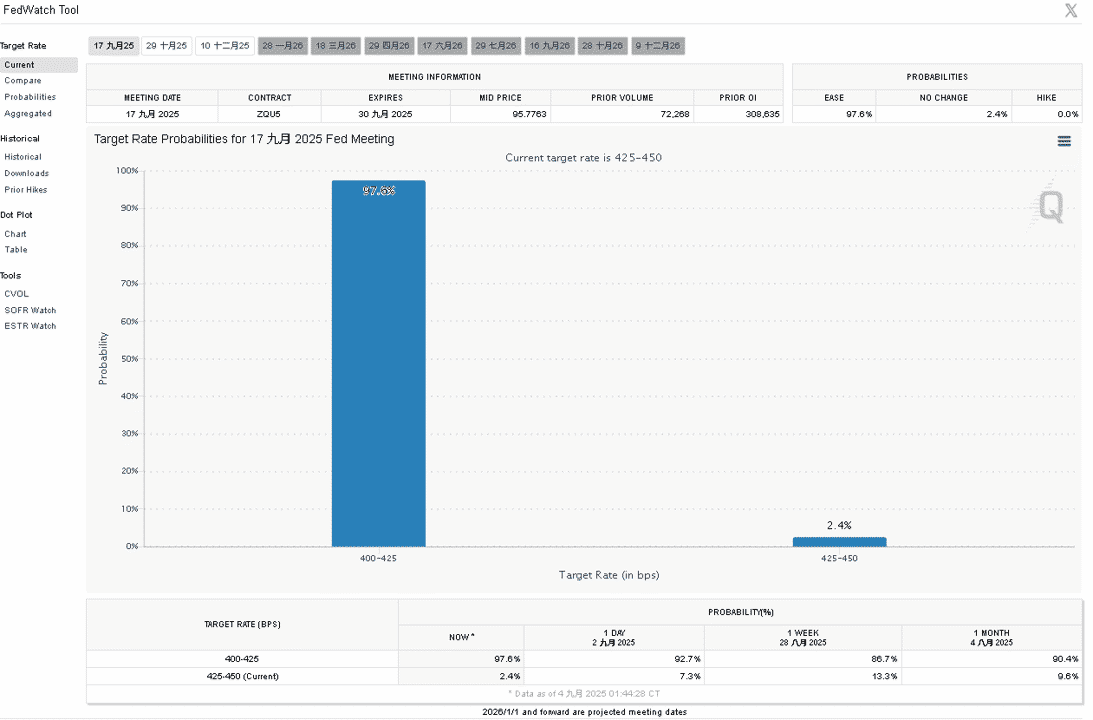Click the 425-450 (Current) table row label

(x=242, y=676)
